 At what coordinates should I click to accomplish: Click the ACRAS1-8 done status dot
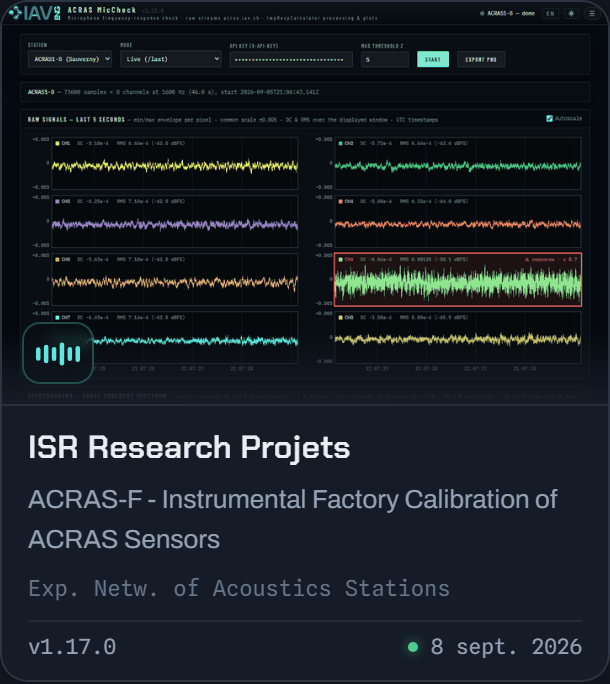click(x=482, y=14)
